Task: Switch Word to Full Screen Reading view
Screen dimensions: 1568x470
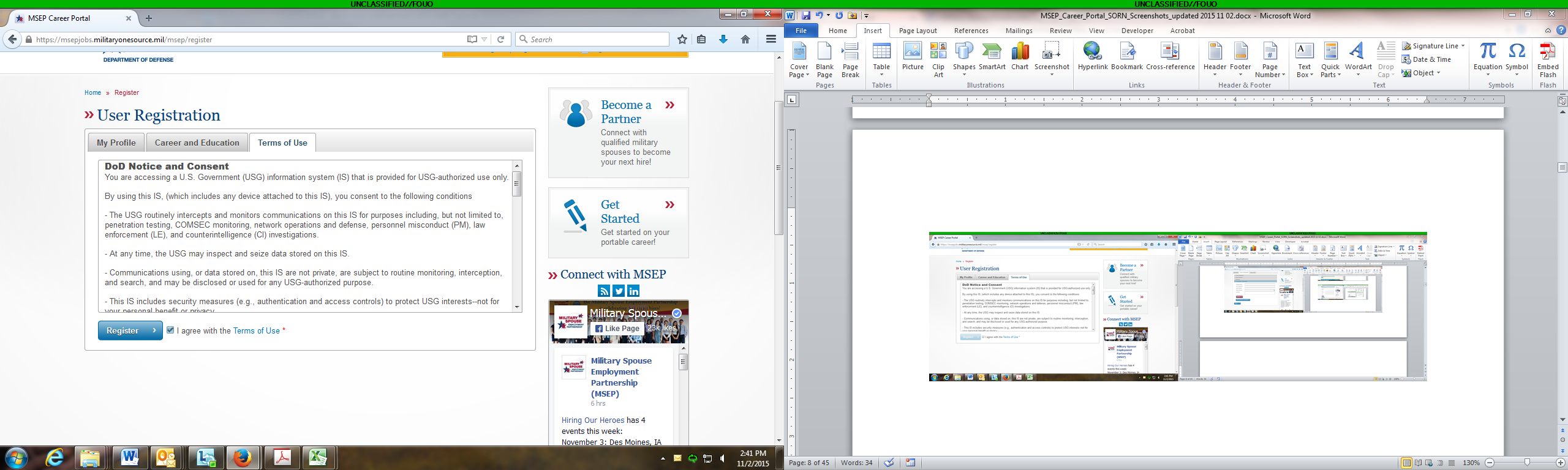Action: click(1418, 463)
